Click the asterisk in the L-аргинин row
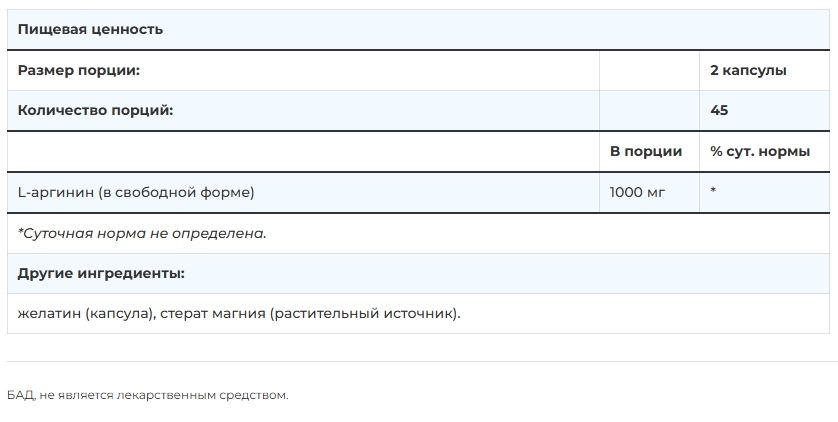Screen dimensions: 838x422 pos(714,191)
